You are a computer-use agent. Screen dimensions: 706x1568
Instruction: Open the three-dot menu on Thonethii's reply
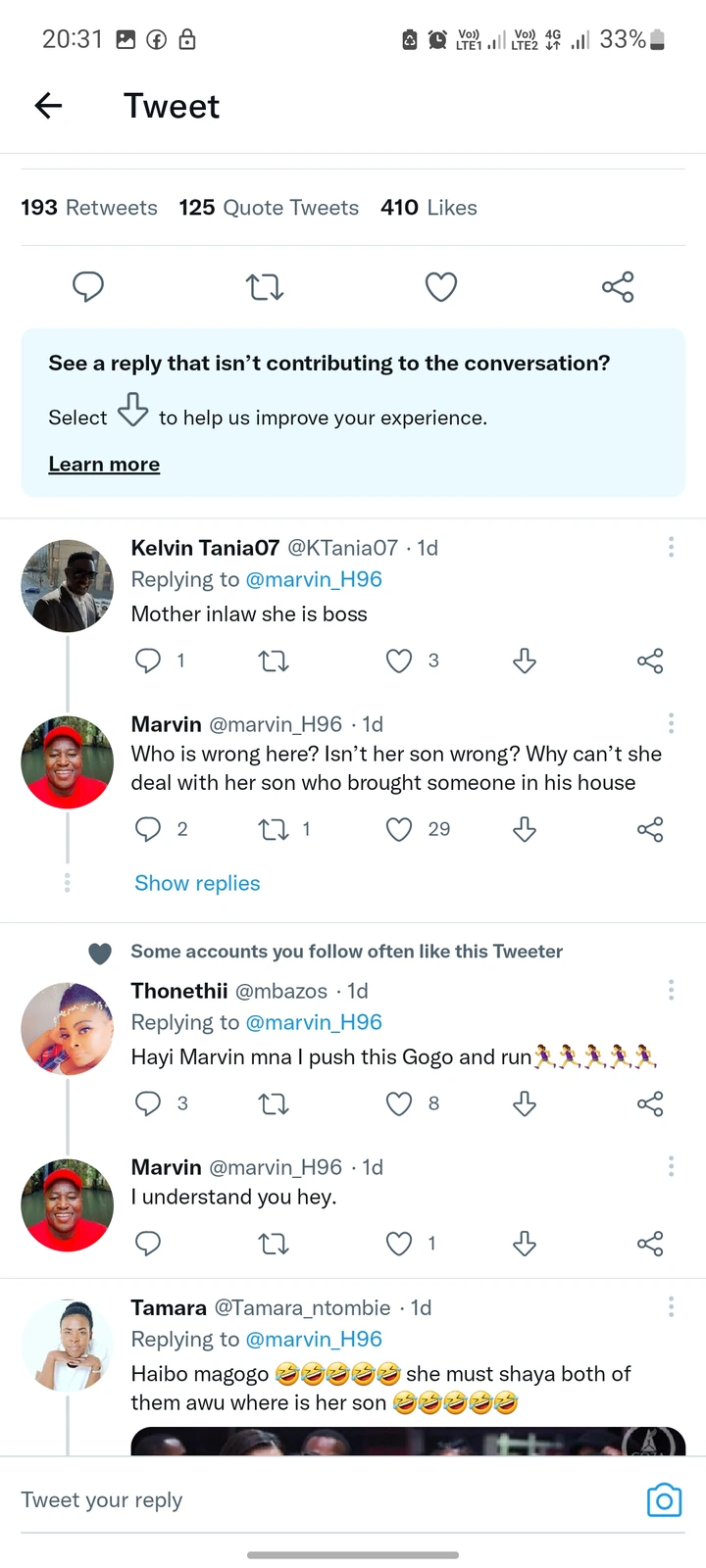(671, 990)
